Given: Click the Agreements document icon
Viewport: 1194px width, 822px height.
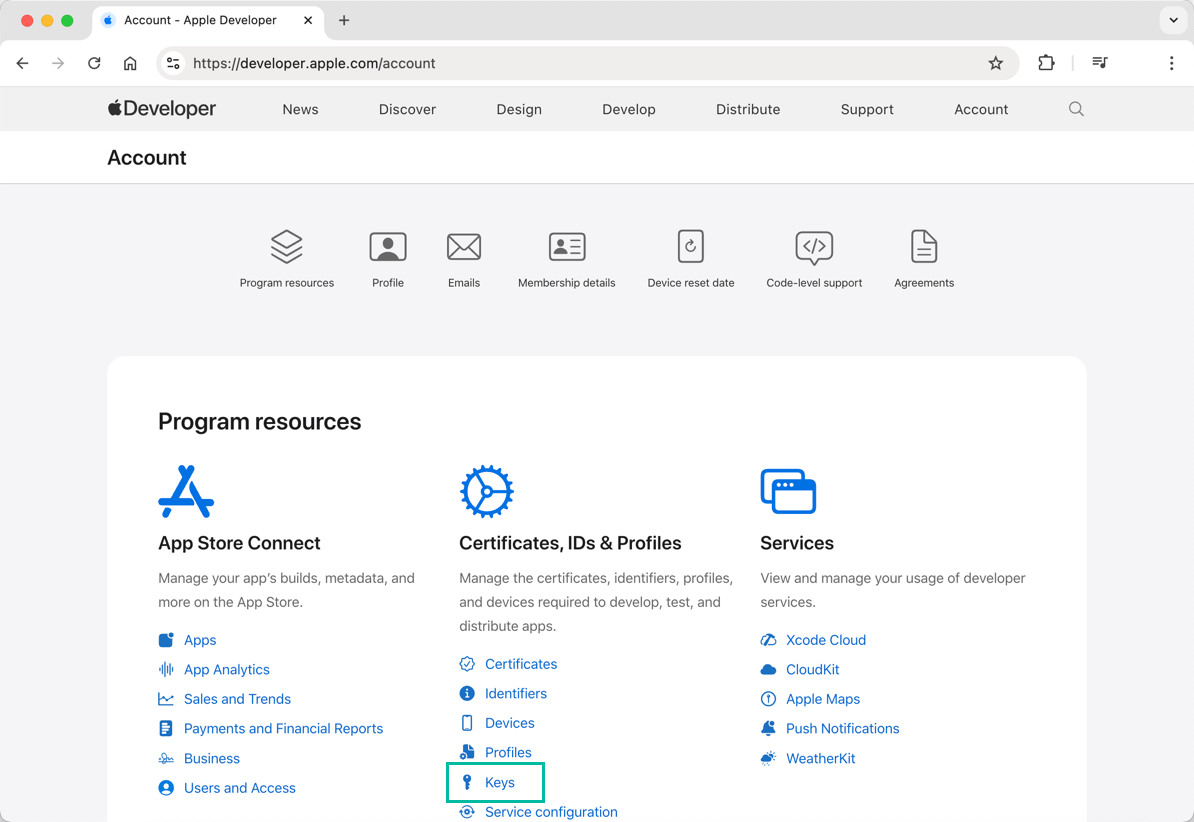Looking at the screenshot, I should point(924,247).
